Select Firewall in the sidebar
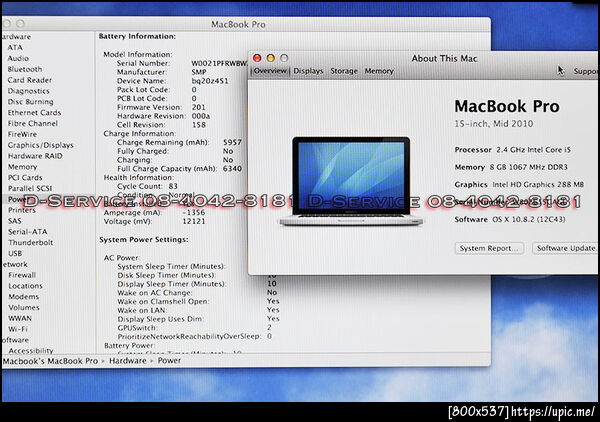 pos(22,275)
